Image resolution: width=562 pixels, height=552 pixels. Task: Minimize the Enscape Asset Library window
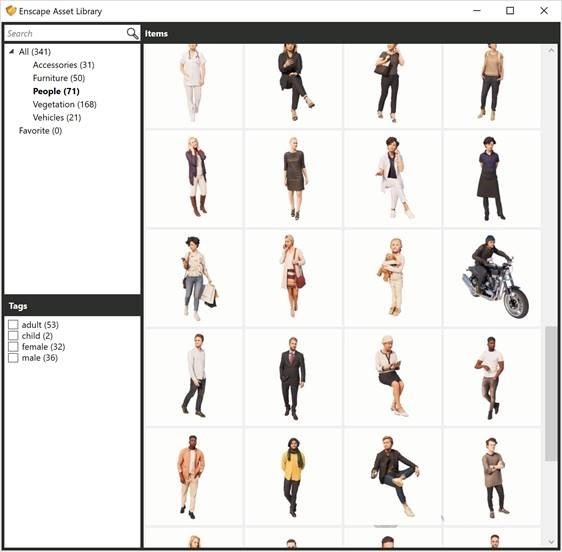pyautogui.click(x=477, y=11)
